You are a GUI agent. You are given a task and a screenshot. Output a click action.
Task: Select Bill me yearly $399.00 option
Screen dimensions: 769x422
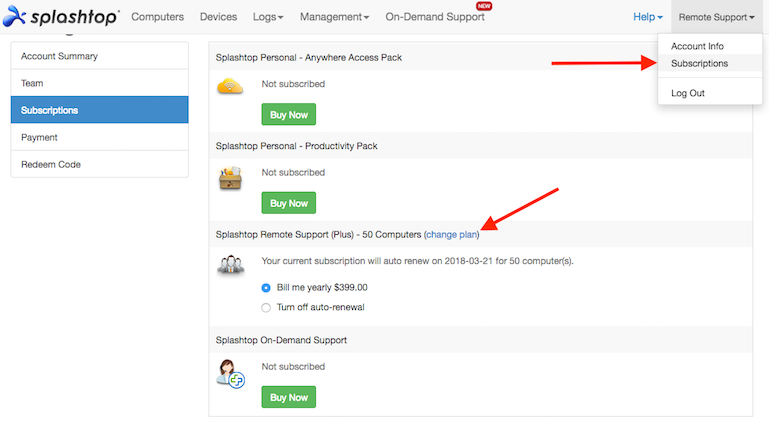pos(266,288)
